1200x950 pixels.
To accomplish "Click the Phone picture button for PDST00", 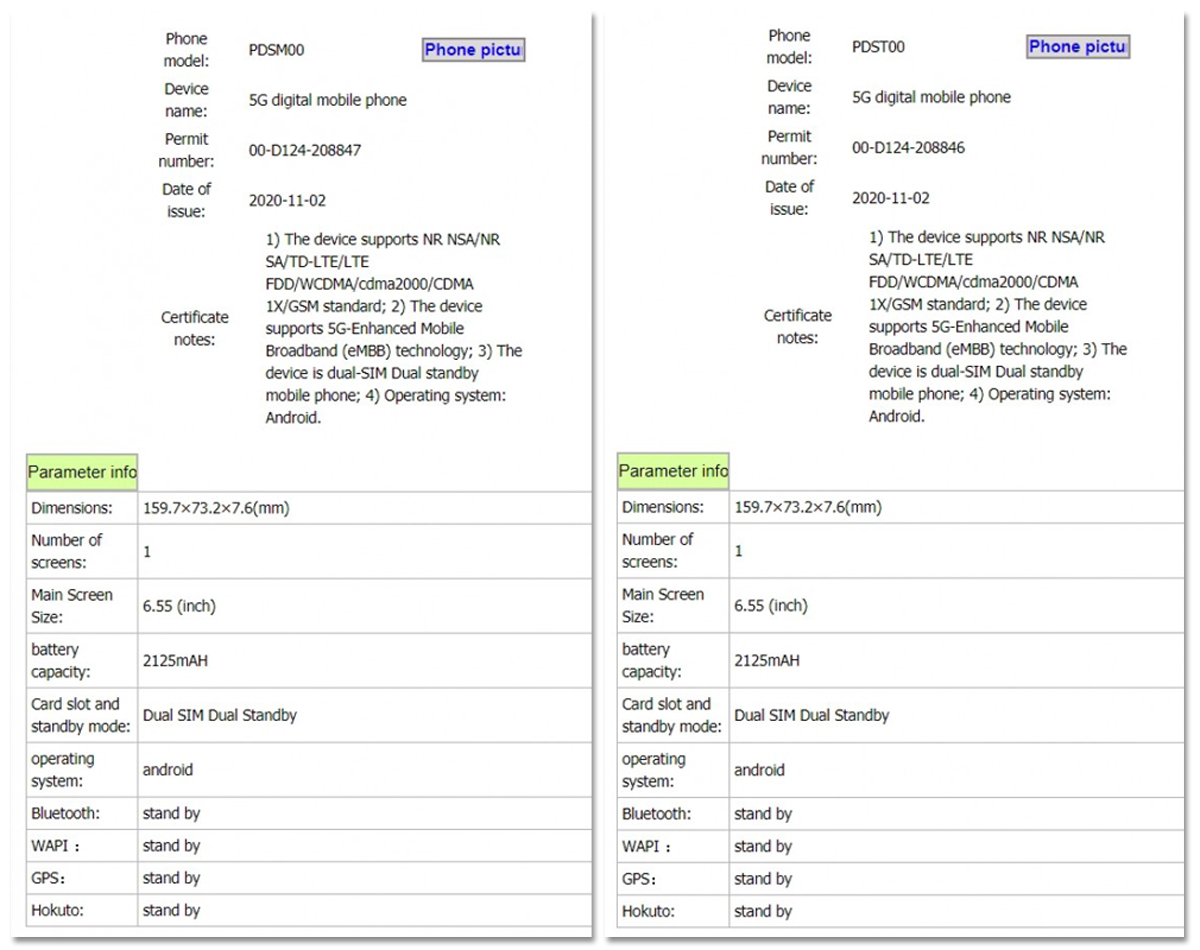I will tap(1077, 46).
